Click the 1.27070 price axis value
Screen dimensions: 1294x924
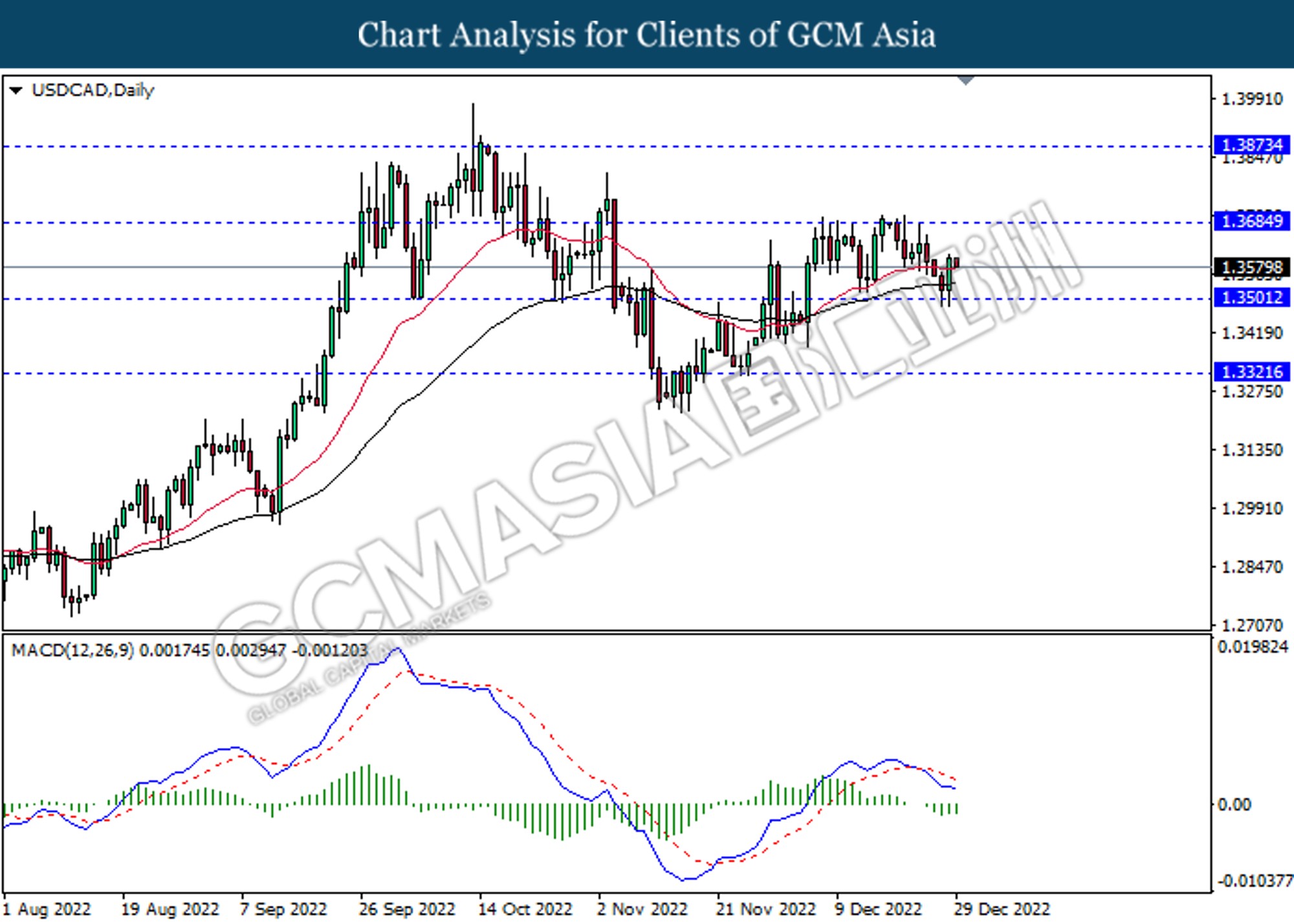pos(1251,625)
